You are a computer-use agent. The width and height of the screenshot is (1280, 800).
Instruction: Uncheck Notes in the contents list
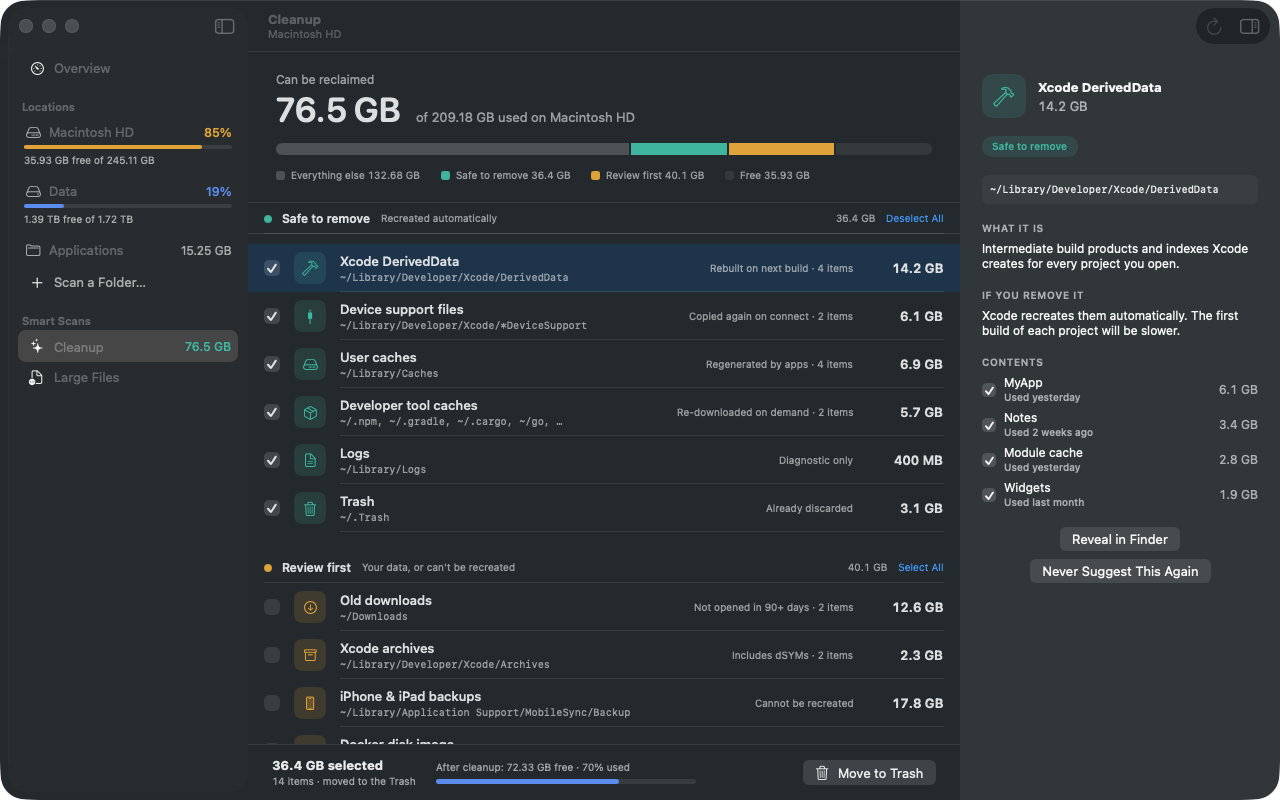[989, 425]
